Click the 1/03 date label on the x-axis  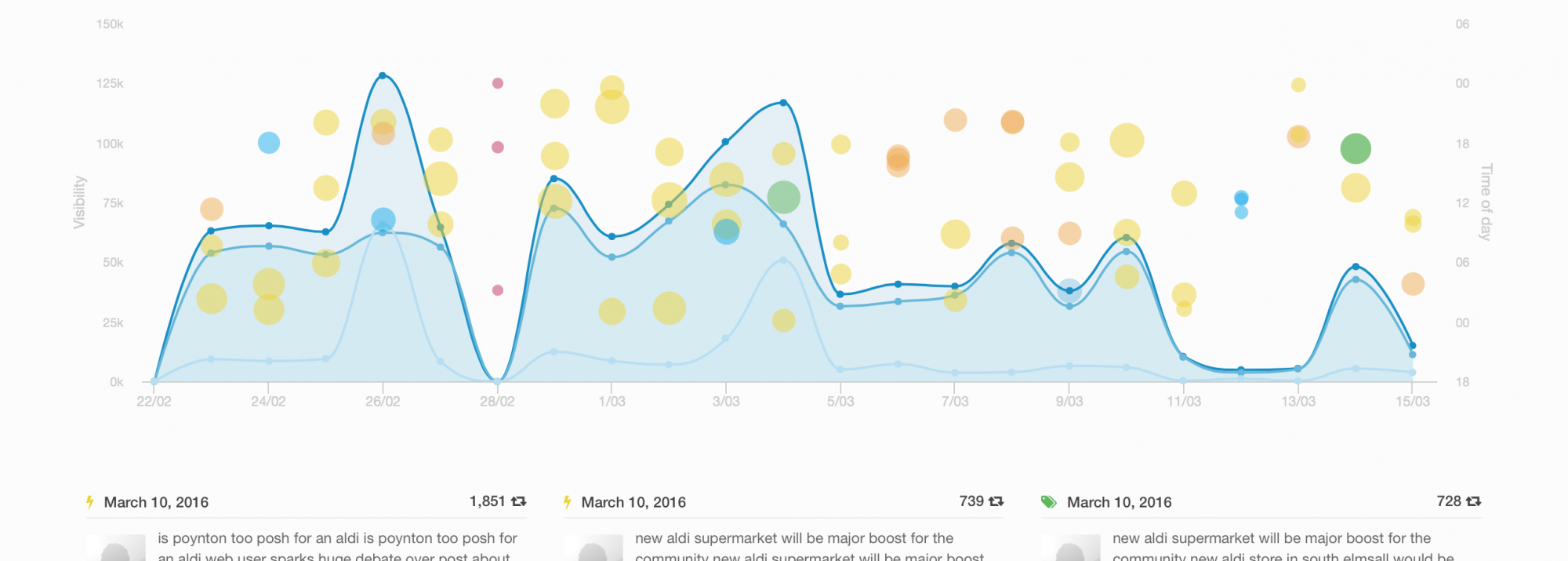point(612,402)
